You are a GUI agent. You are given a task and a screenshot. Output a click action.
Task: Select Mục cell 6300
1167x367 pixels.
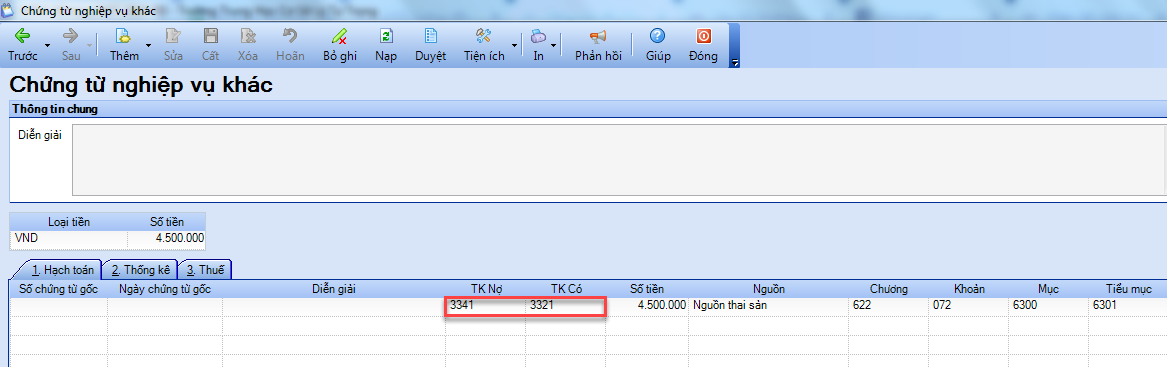pyautogui.click(x=1049, y=305)
